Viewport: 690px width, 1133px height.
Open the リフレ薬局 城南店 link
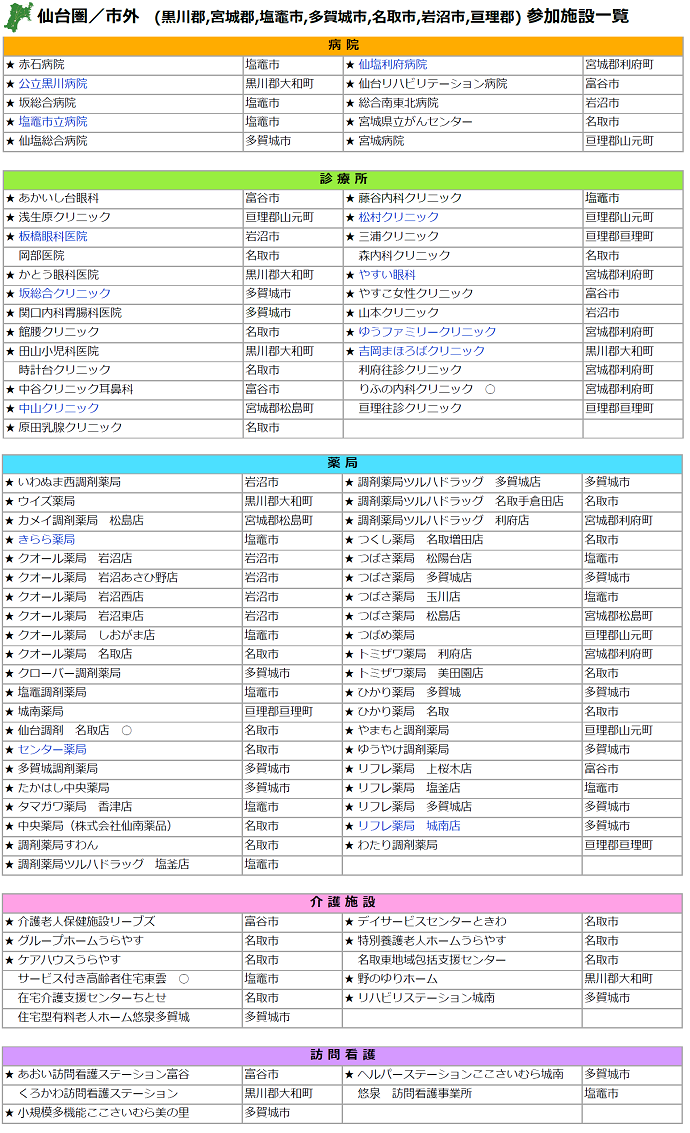click(409, 825)
